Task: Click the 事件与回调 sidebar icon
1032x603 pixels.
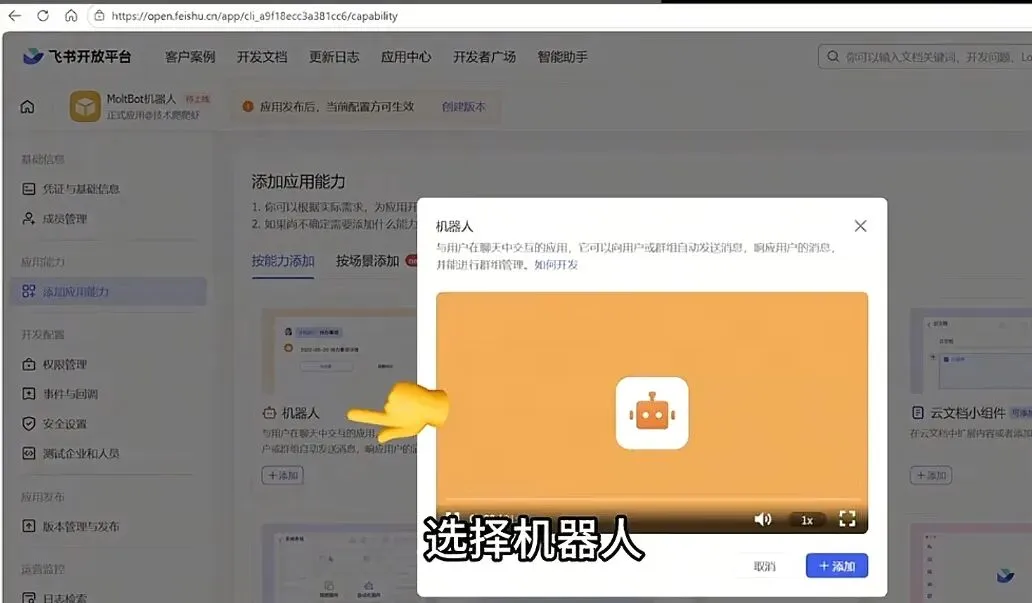Action: coord(28,394)
